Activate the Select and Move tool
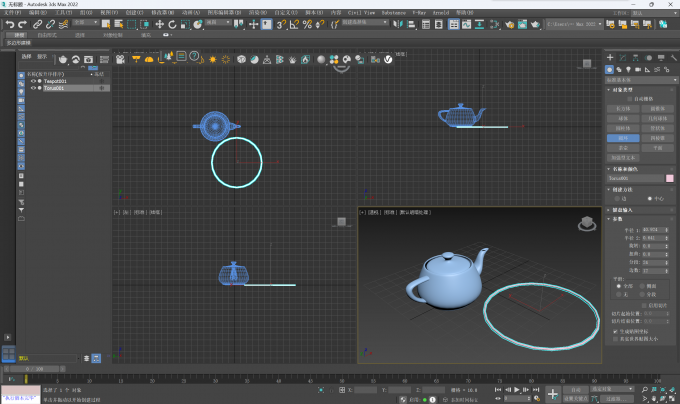This screenshot has height=404, width=680. point(160,24)
